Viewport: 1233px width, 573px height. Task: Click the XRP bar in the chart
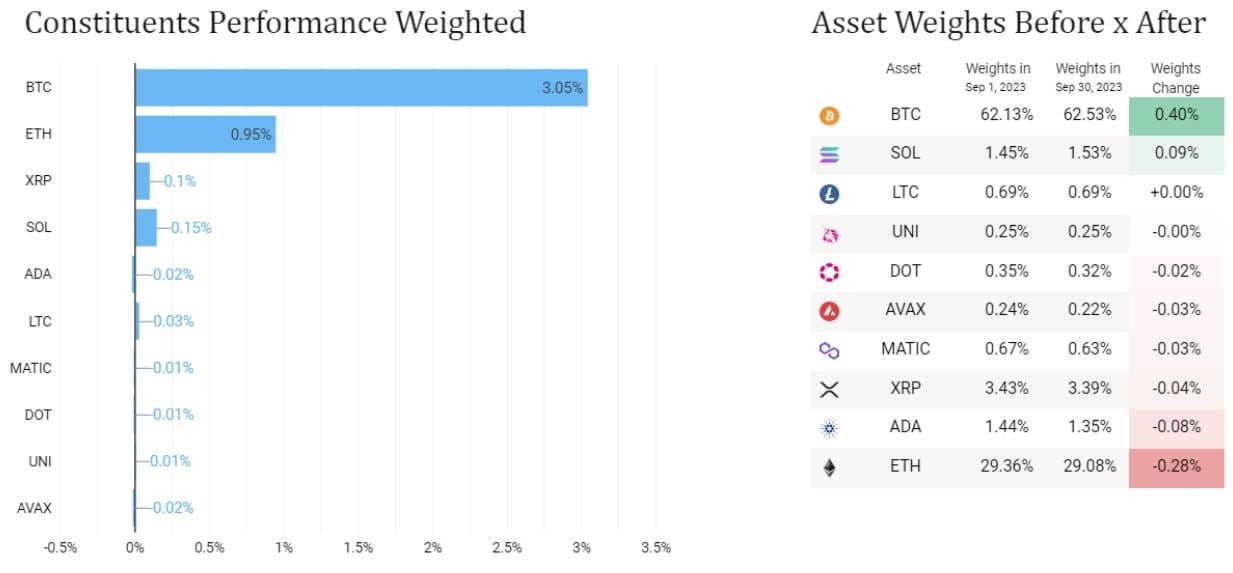click(x=142, y=181)
